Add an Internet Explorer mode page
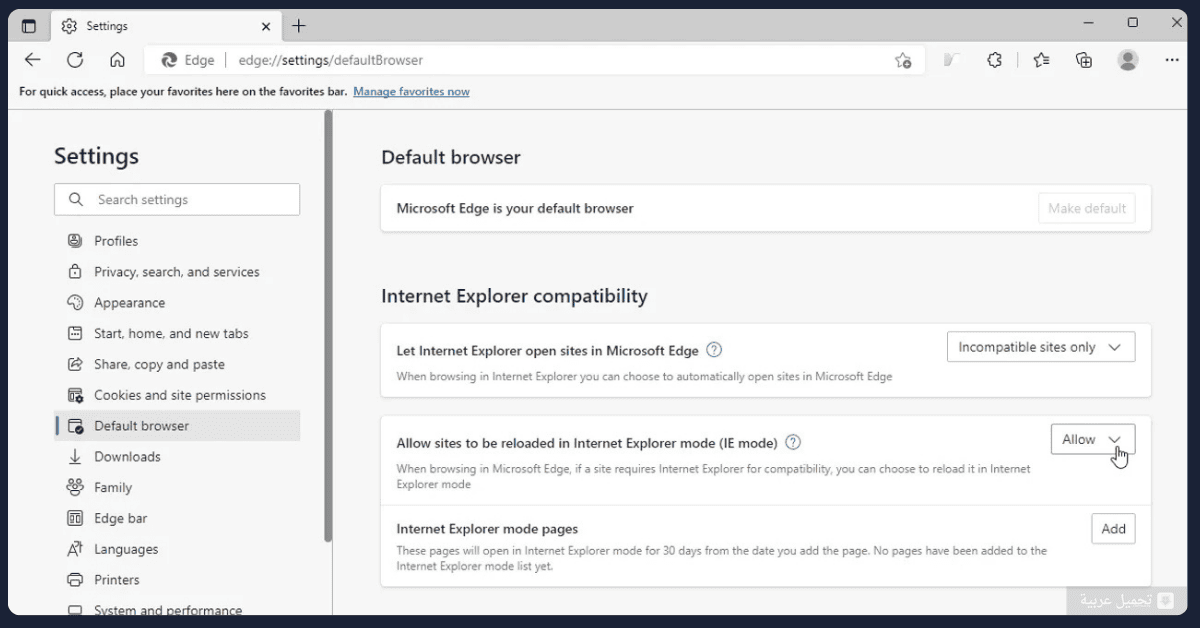This screenshot has width=1200, height=628. [1113, 529]
